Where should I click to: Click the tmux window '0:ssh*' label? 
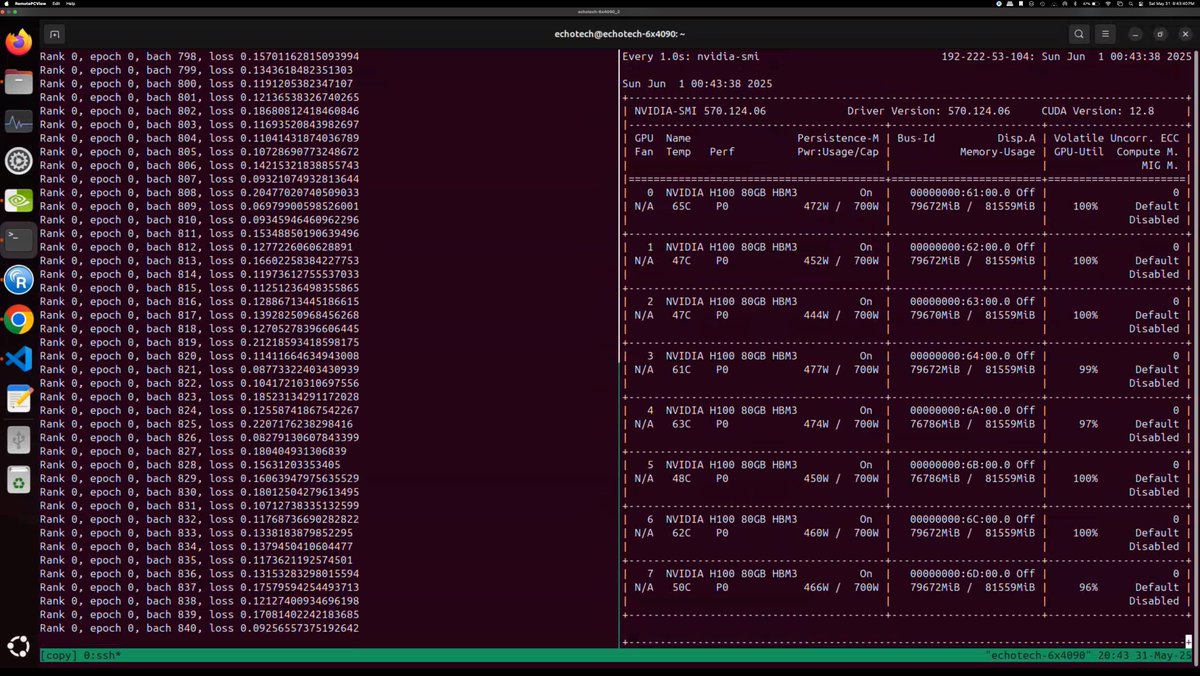(x=101, y=656)
